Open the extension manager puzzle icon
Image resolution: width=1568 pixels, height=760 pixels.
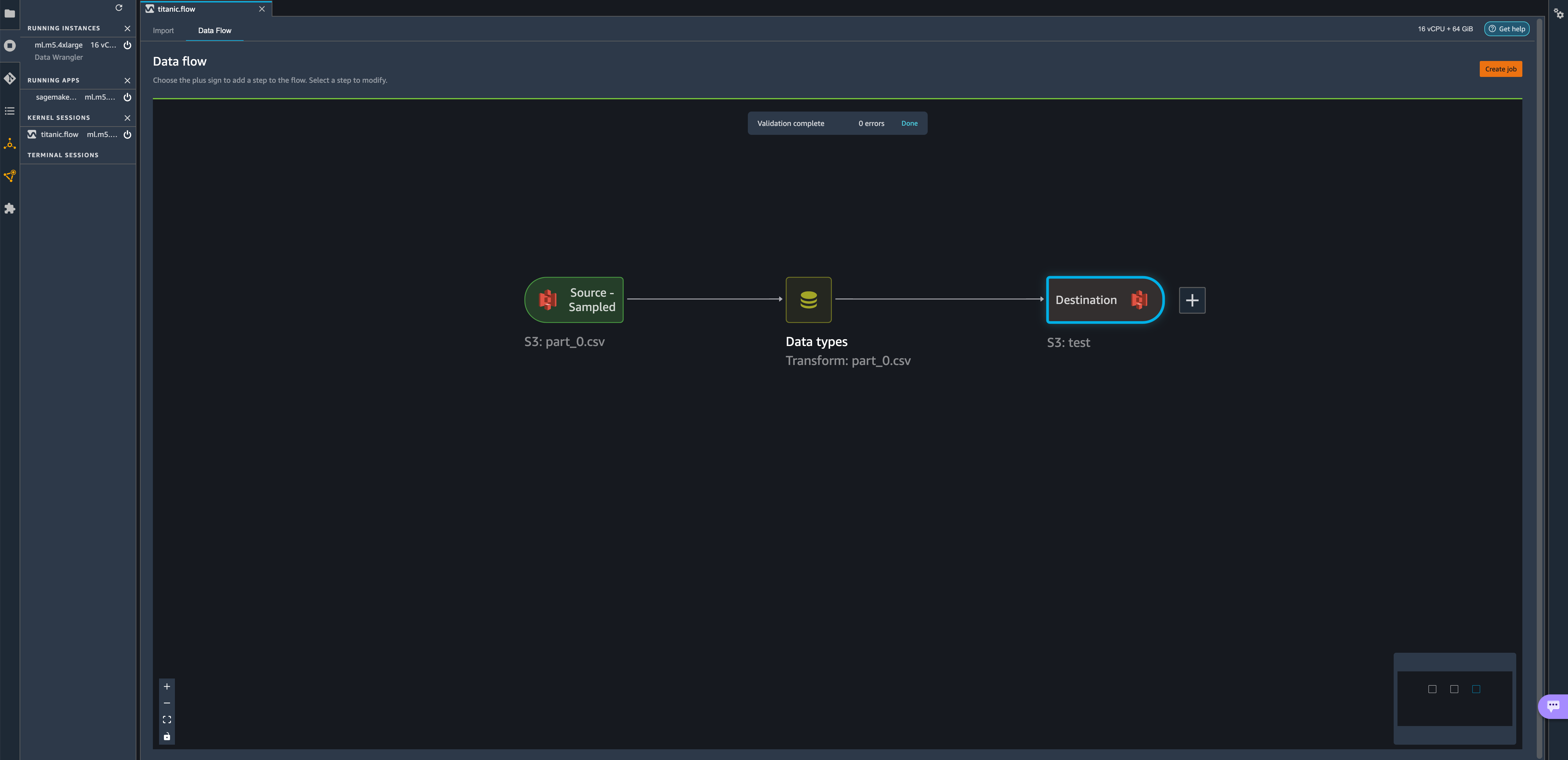pos(10,209)
